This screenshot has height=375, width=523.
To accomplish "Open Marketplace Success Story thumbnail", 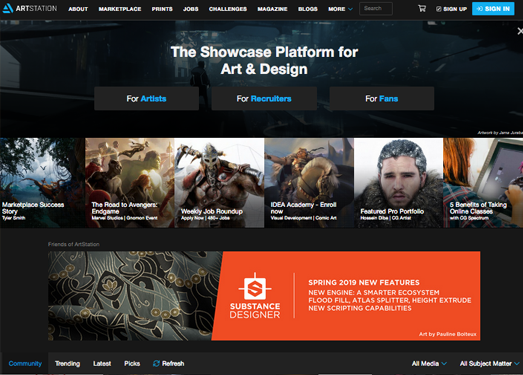I will [x=42, y=183].
